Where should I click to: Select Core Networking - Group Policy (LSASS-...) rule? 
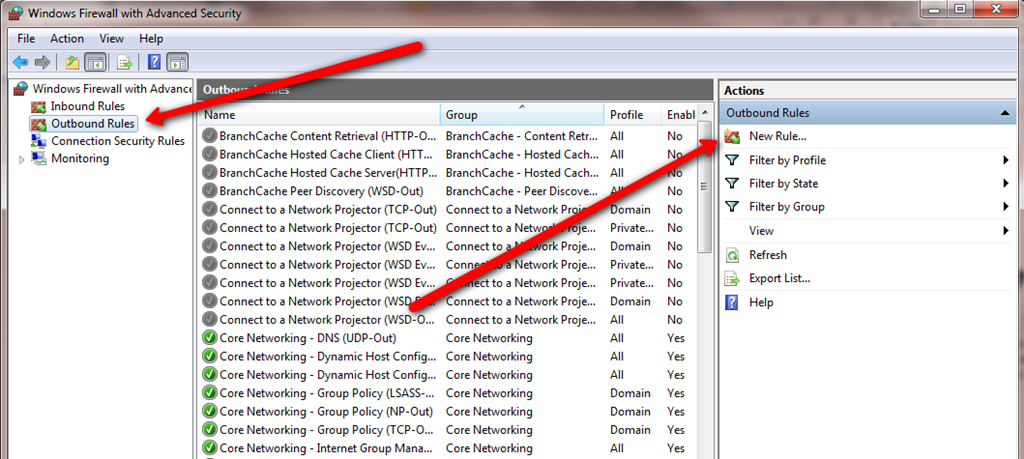click(447, 393)
